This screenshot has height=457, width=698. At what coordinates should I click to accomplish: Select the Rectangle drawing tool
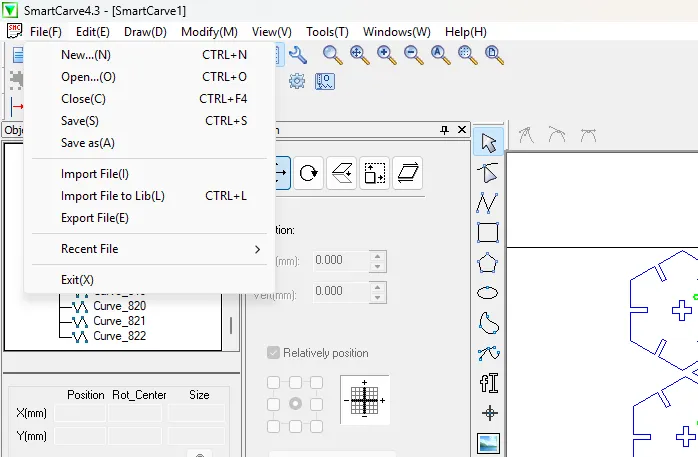click(488, 232)
